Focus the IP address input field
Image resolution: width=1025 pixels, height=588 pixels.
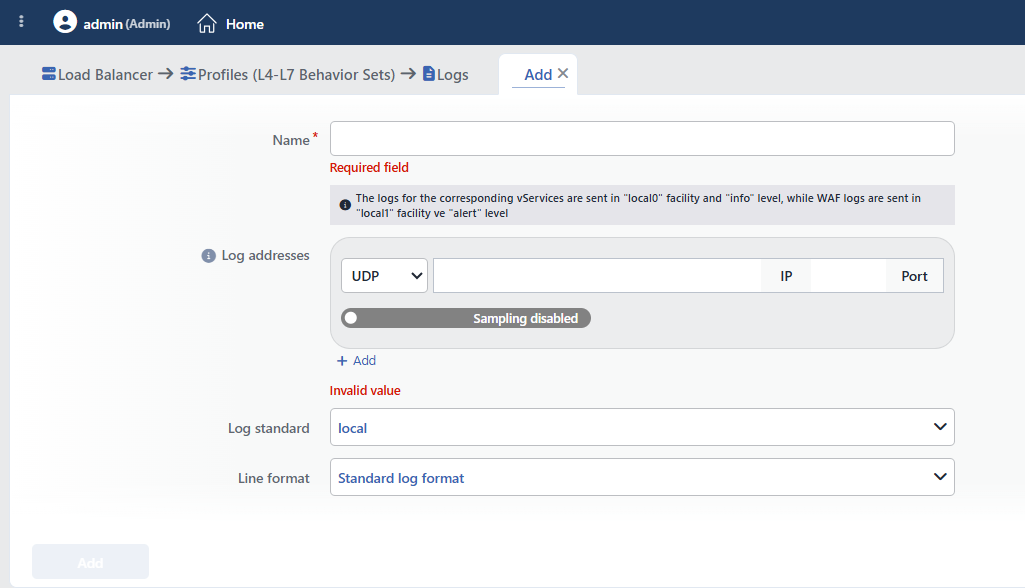(597, 275)
